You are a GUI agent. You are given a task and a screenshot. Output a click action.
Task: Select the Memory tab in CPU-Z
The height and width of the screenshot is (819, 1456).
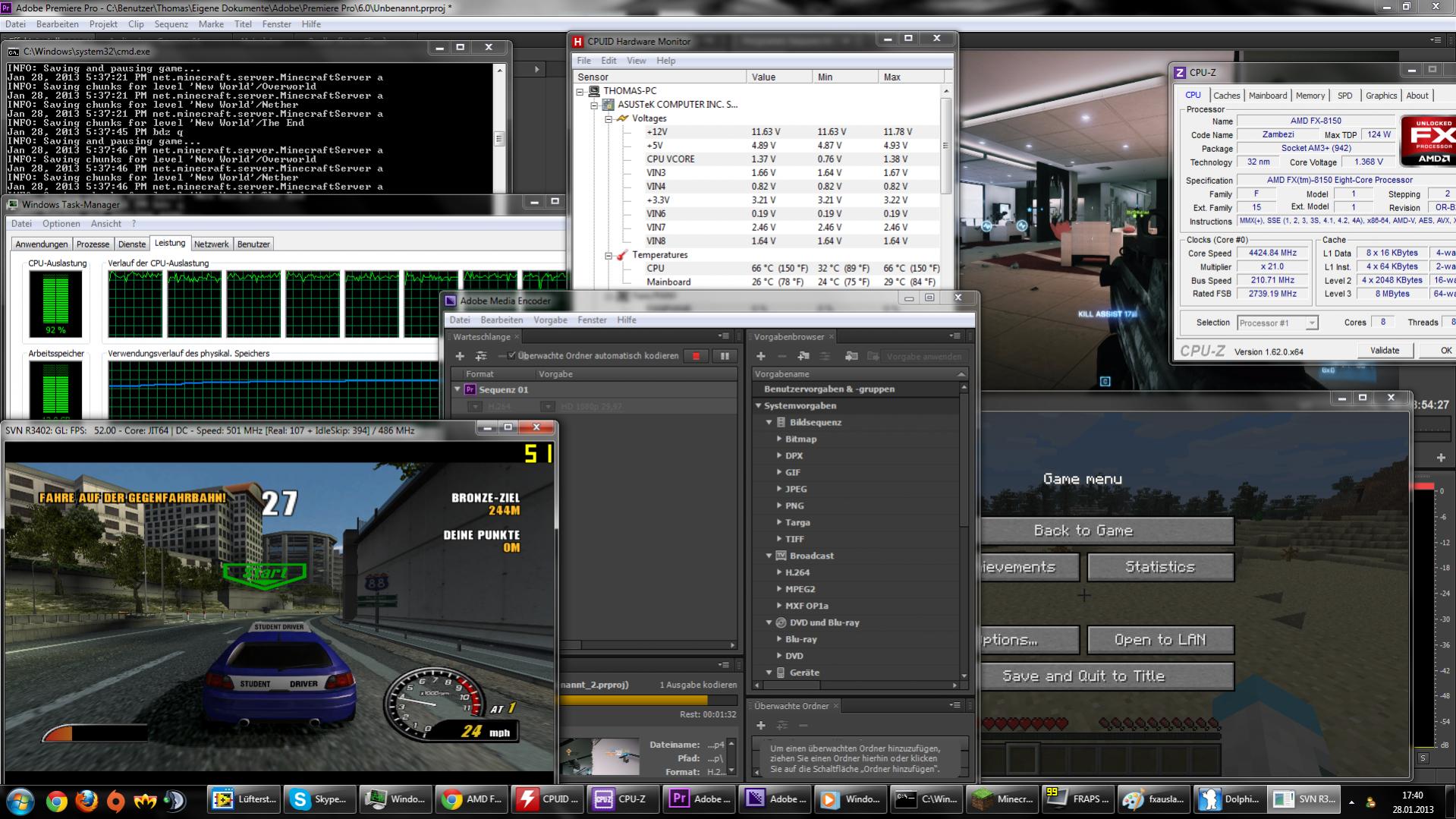1310,96
